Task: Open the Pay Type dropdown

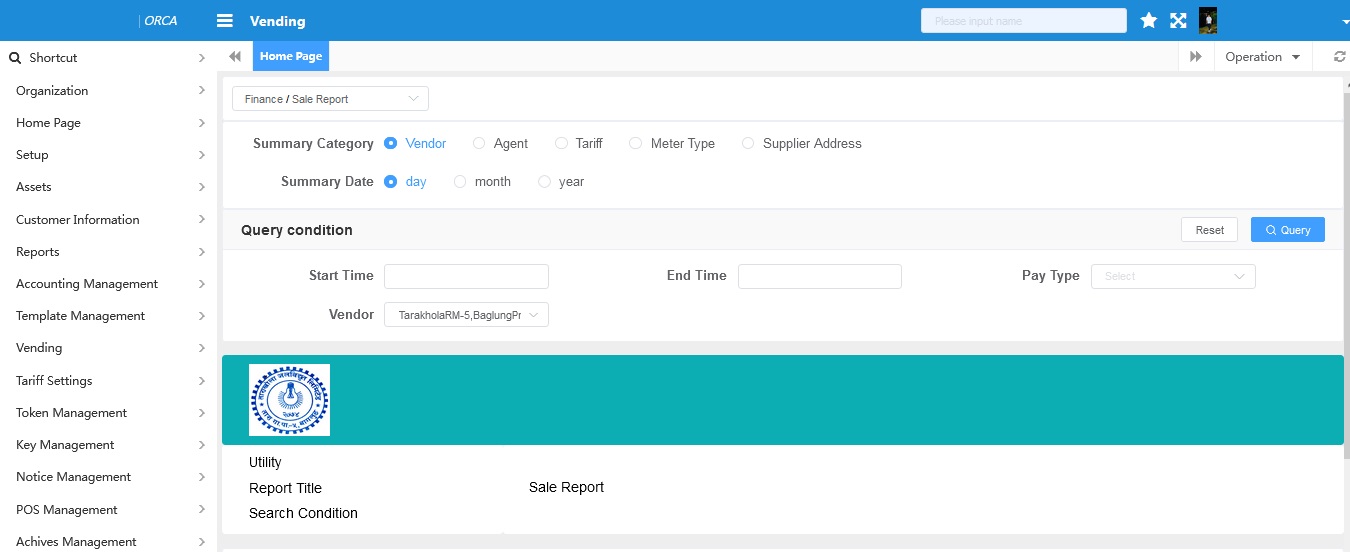Action: (1172, 276)
